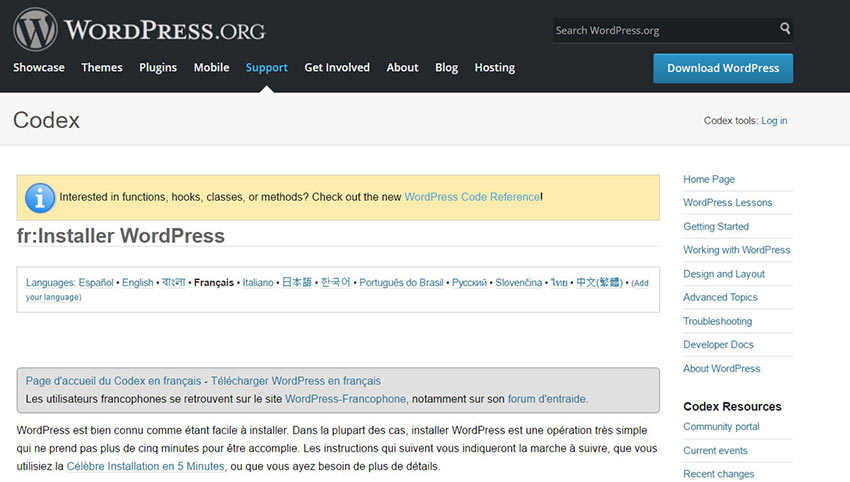Click the Codex page heading

[x=46, y=120]
